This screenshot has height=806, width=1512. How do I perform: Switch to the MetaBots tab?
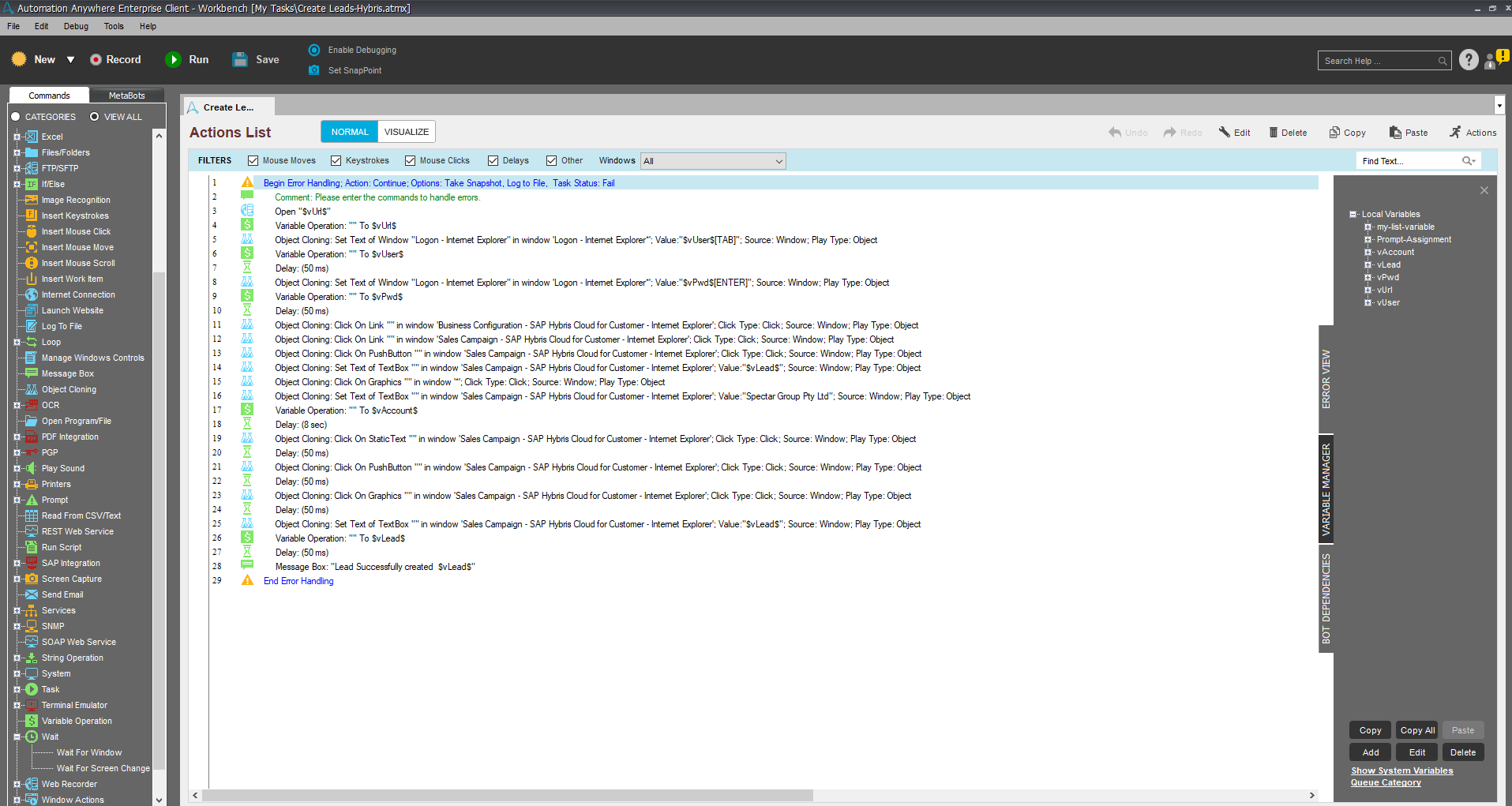click(126, 96)
